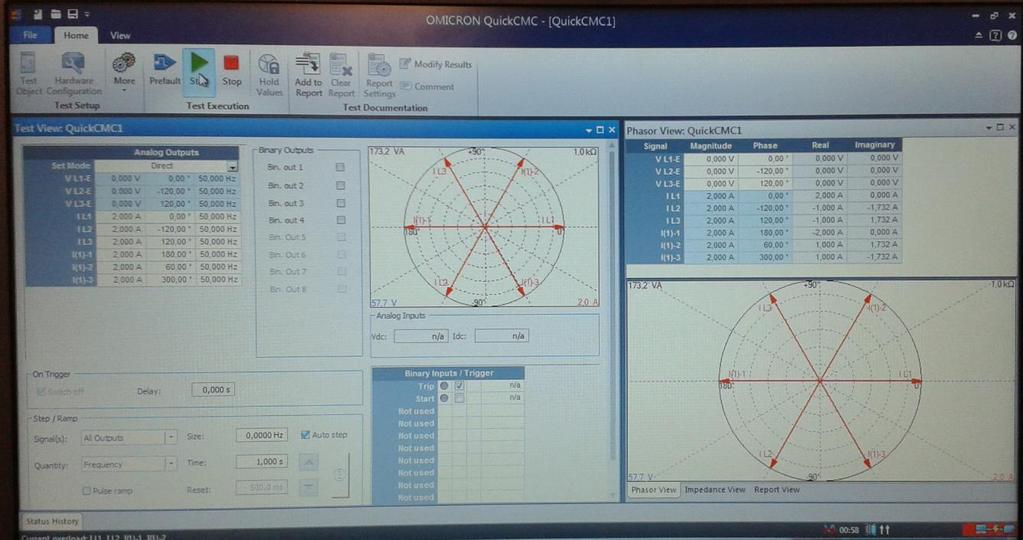Screen dimensions: 1023x540
Task: Click I L3 frequency cell 50,000 Hz in Analog Outputs
Action: click(x=217, y=241)
